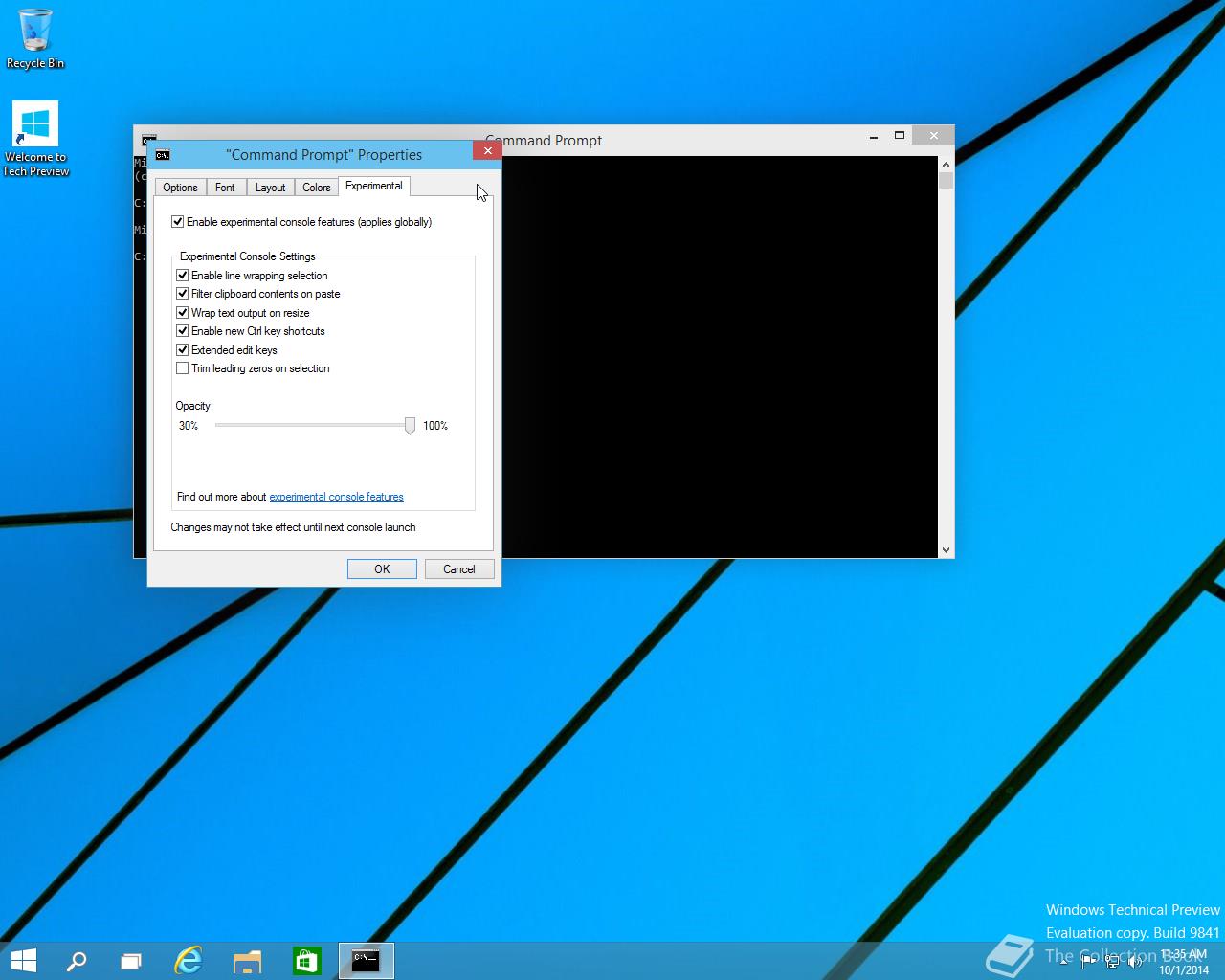This screenshot has height=980, width=1225.
Task: Click the 100% opacity maximum label
Action: pos(435,426)
